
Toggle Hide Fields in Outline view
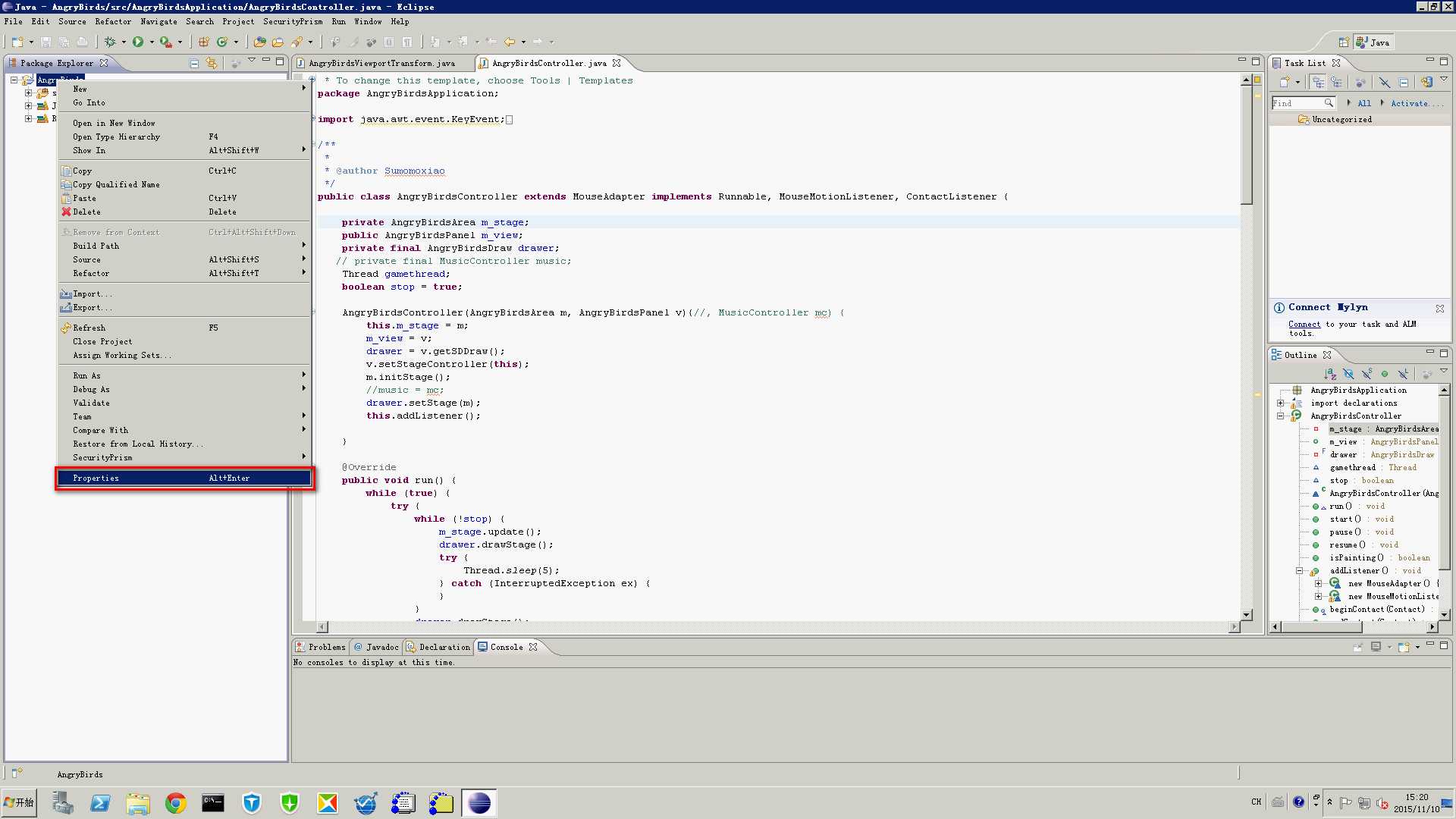tap(1348, 374)
